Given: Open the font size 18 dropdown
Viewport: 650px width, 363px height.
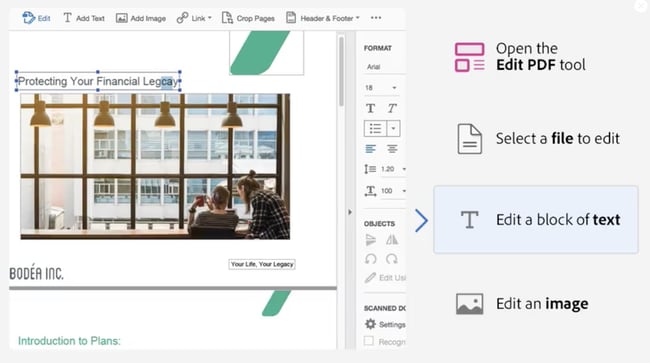Looking at the screenshot, I should click(381, 87).
